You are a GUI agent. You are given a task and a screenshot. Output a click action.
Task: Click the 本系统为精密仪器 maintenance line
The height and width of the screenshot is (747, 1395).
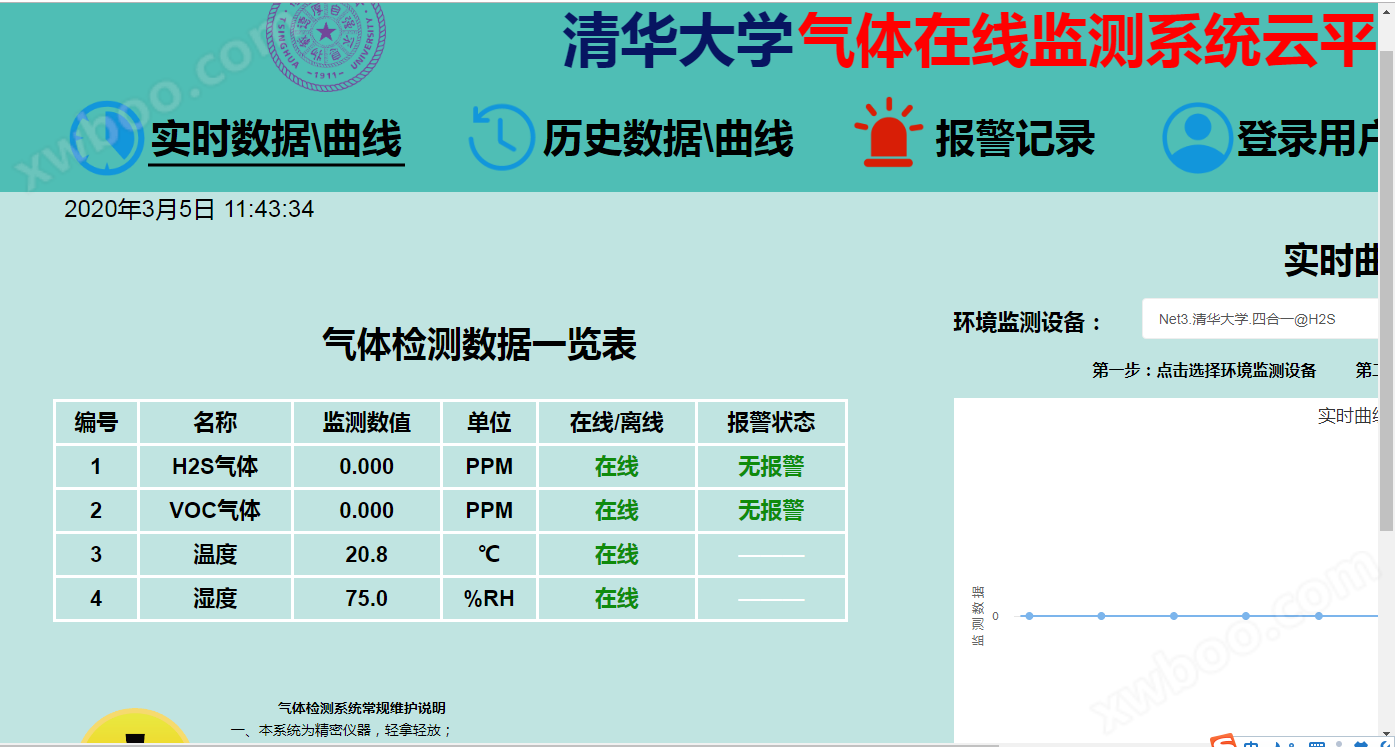pos(343,730)
